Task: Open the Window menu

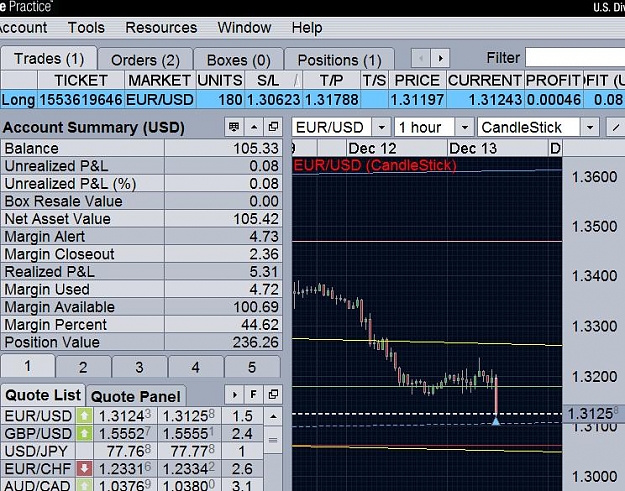Action: click(244, 28)
